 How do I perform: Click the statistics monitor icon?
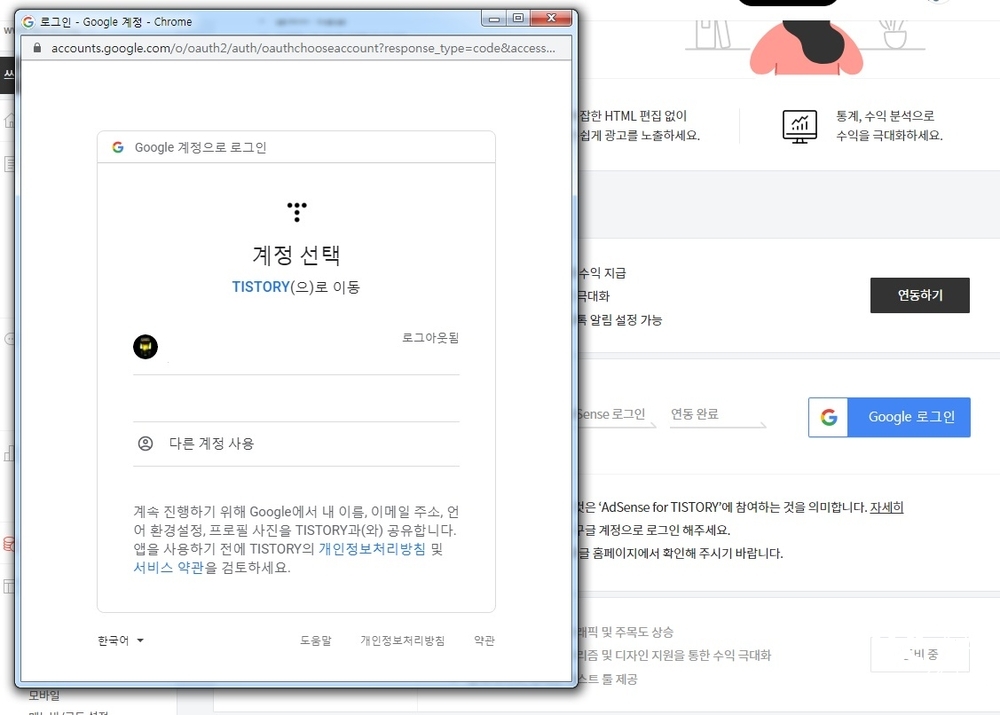800,126
